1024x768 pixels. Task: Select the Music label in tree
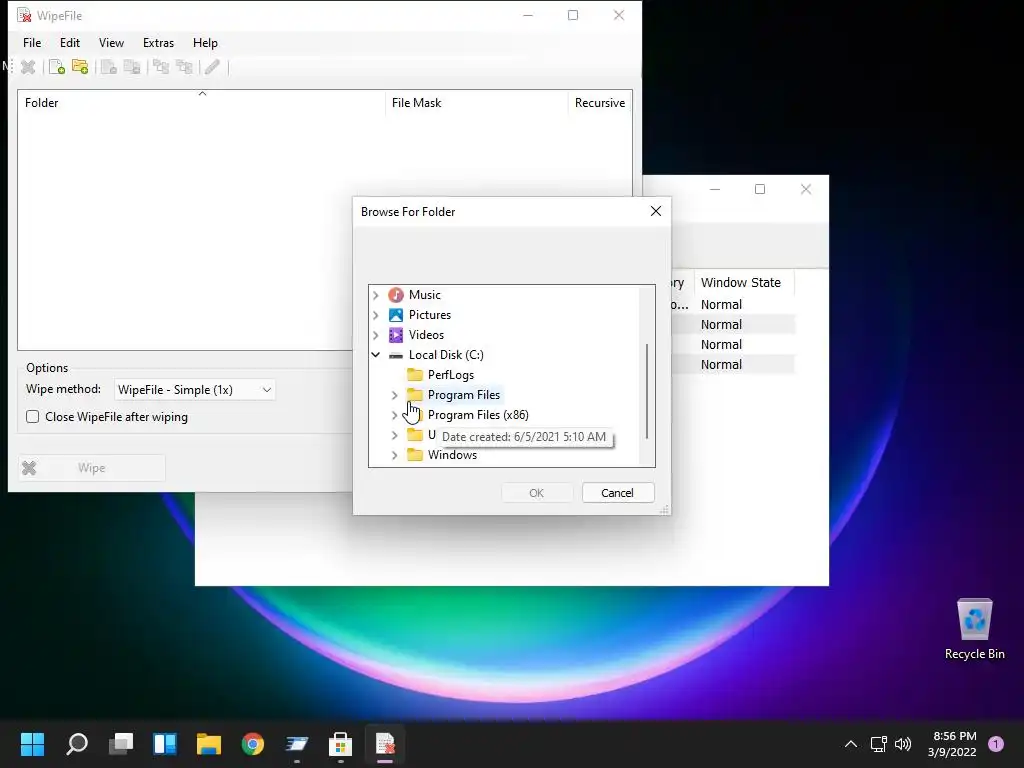click(x=424, y=295)
